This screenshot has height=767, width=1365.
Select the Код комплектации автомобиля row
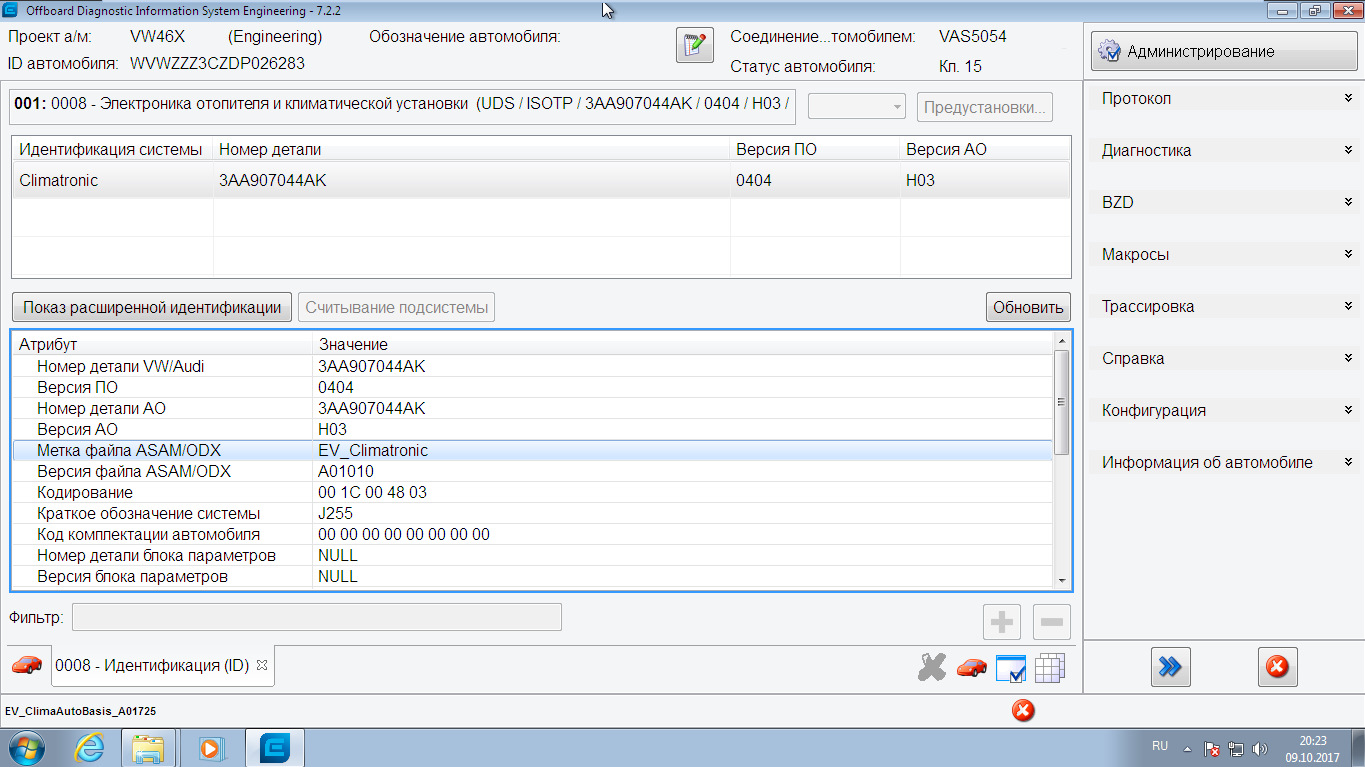533,534
